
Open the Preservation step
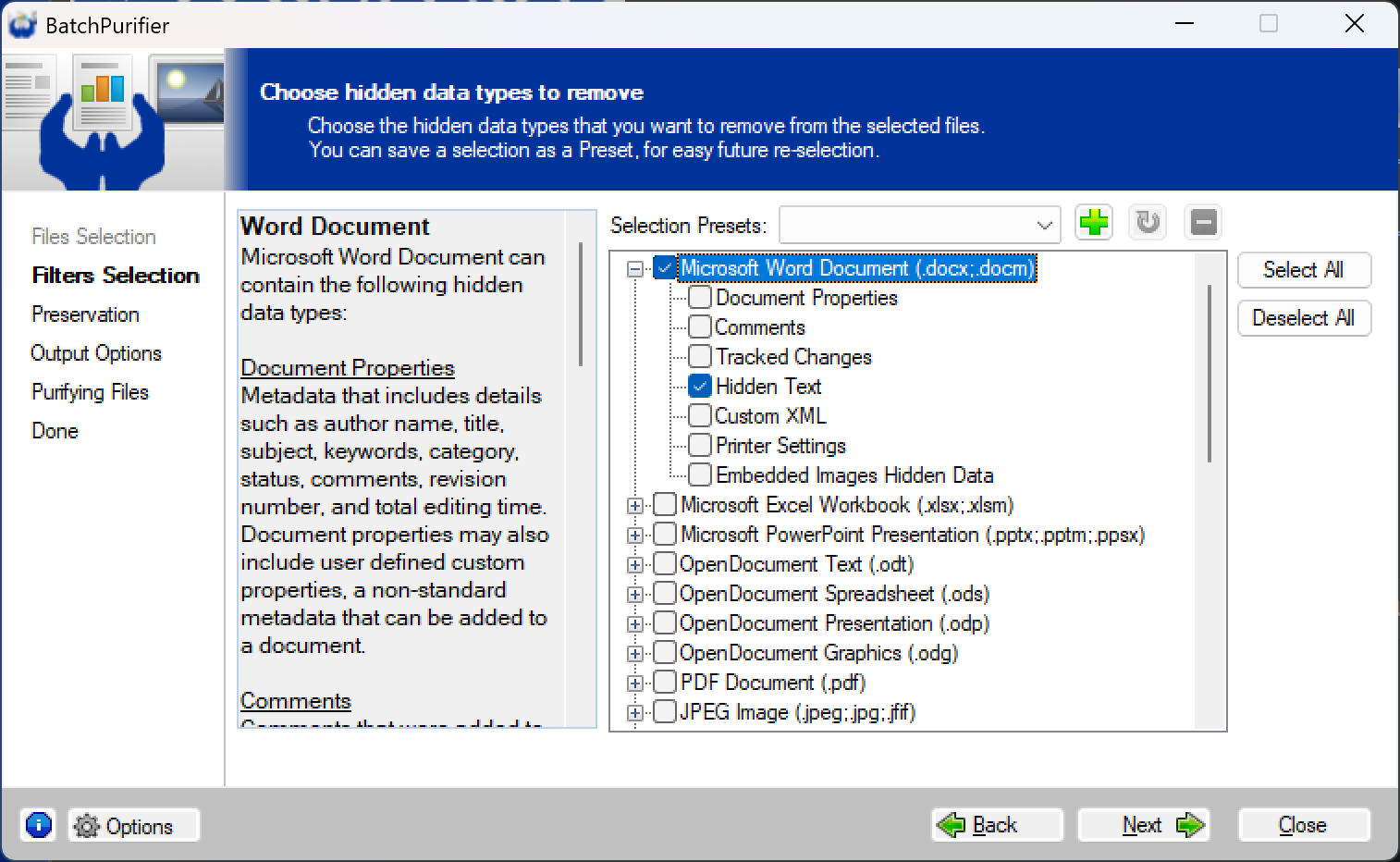pyautogui.click(x=85, y=314)
